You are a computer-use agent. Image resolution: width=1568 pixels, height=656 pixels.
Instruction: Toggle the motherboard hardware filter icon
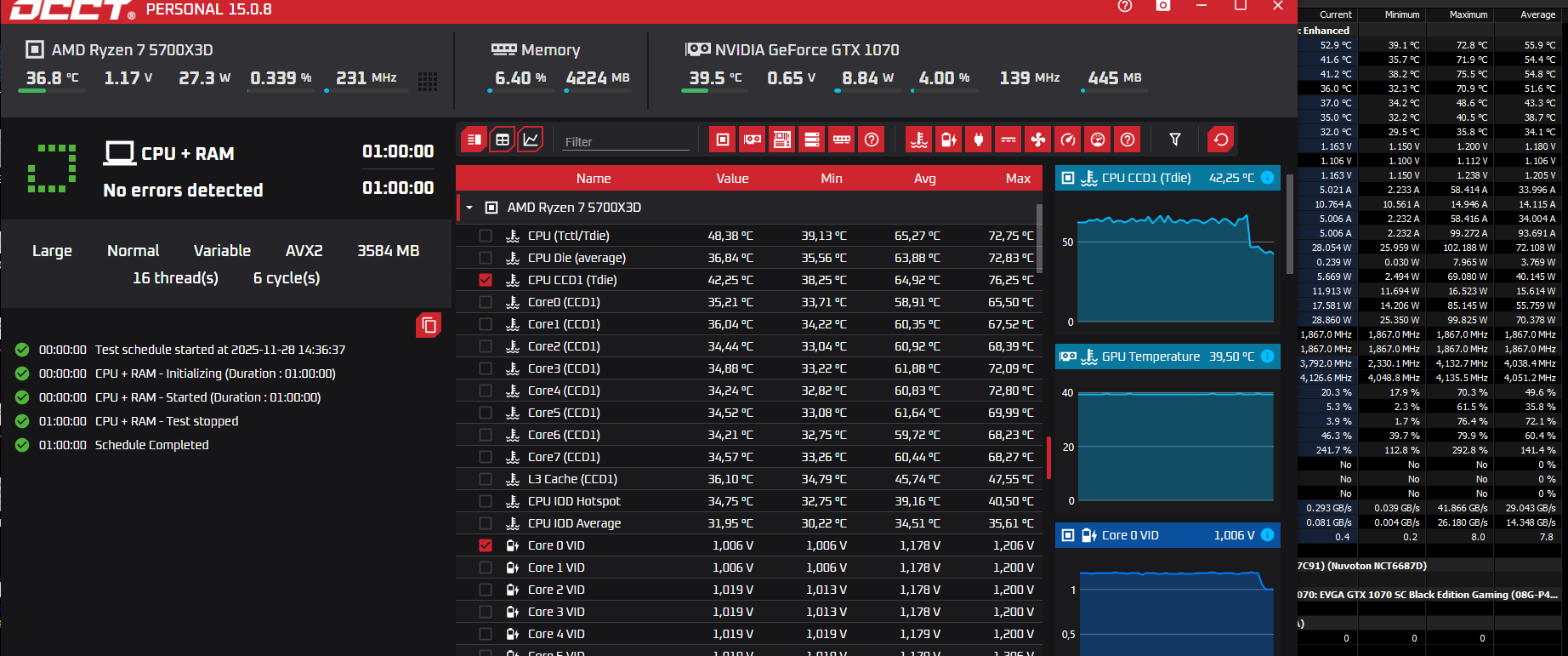[782, 140]
